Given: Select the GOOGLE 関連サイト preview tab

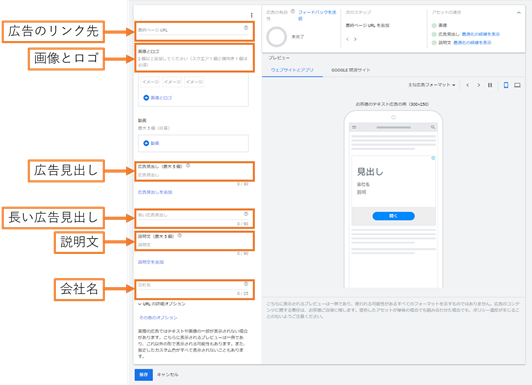Looking at the screenshot, I should 350,70.
